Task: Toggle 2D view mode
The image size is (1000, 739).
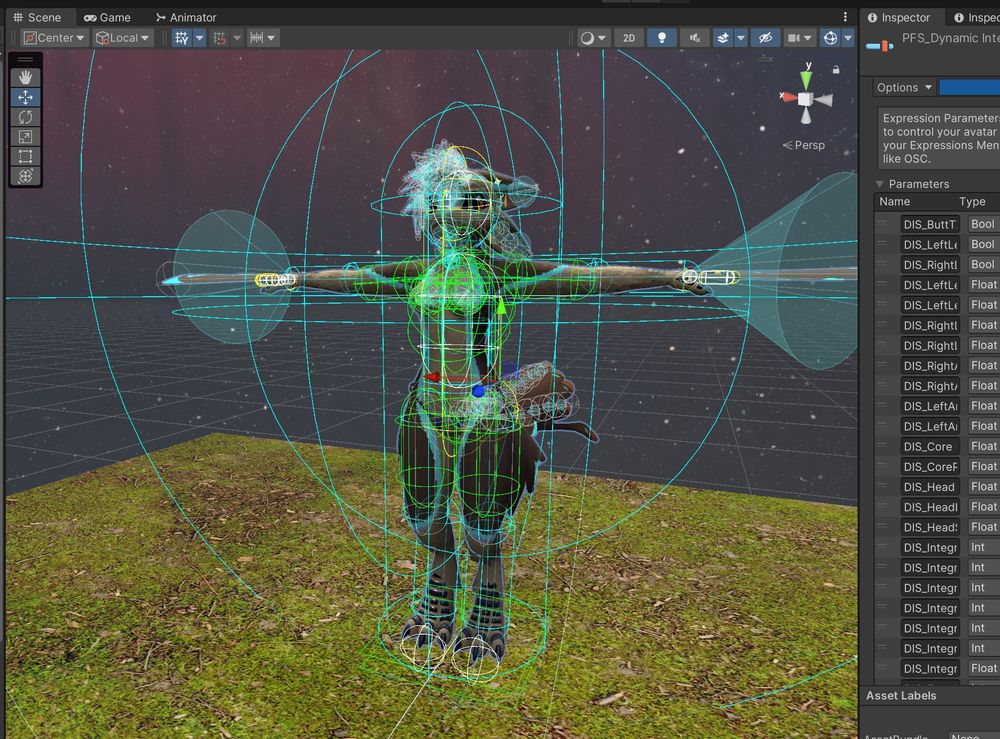Action: (x=629, y=38)
